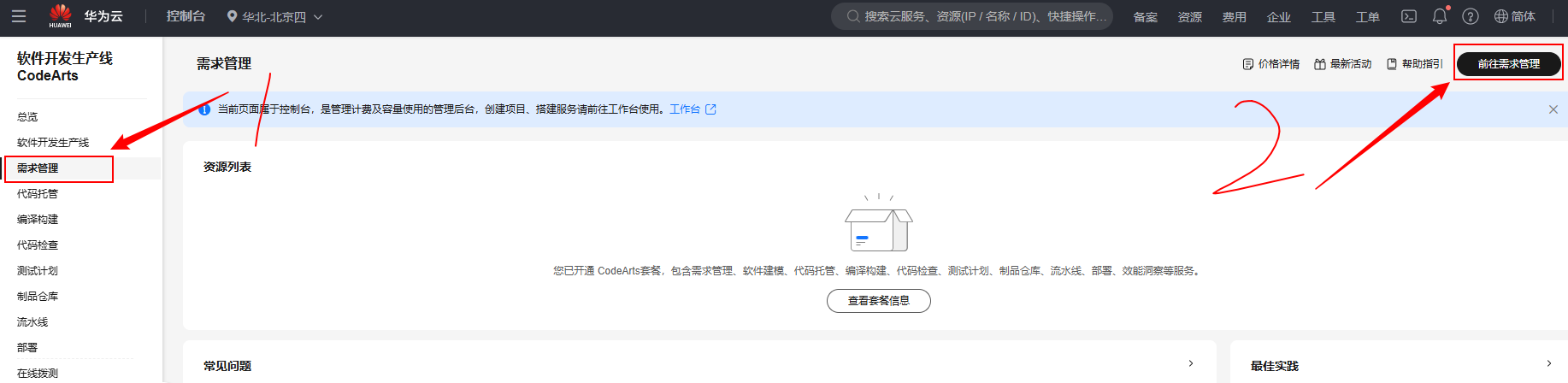The image size is (1568, 383).
Task: Open the hamburger menu icon
Action: click(x=18, y=16)
